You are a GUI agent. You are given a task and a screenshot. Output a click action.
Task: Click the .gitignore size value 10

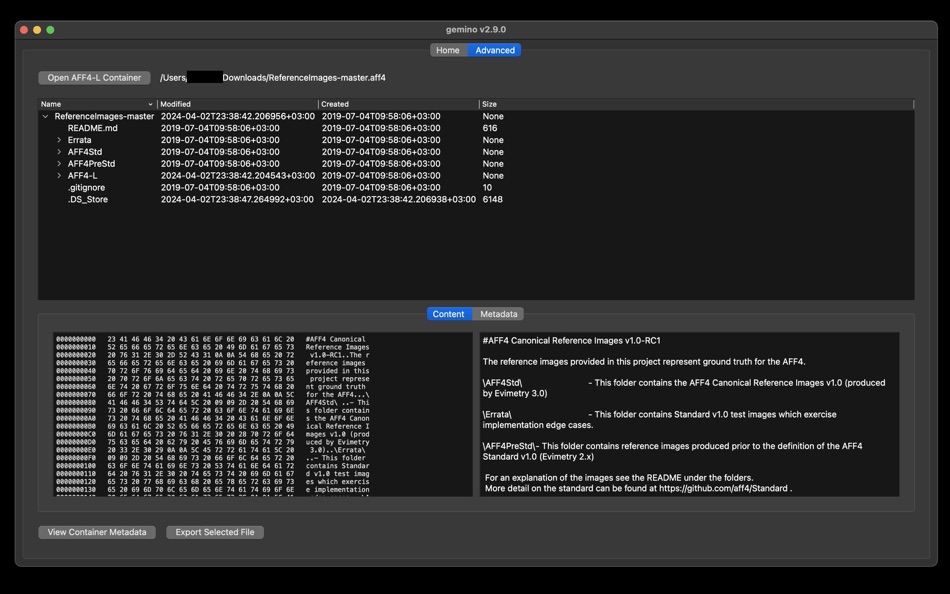[x=487, y=188]
